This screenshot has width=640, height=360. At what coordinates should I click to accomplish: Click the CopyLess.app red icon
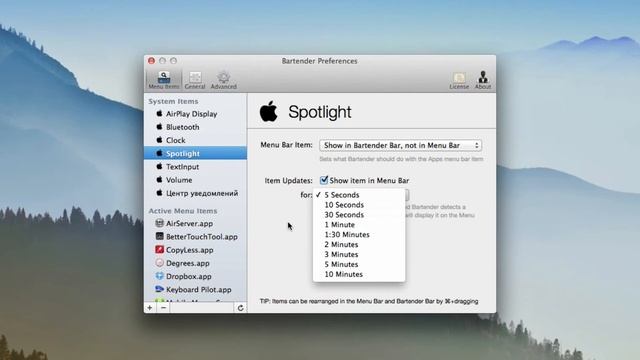159,249
